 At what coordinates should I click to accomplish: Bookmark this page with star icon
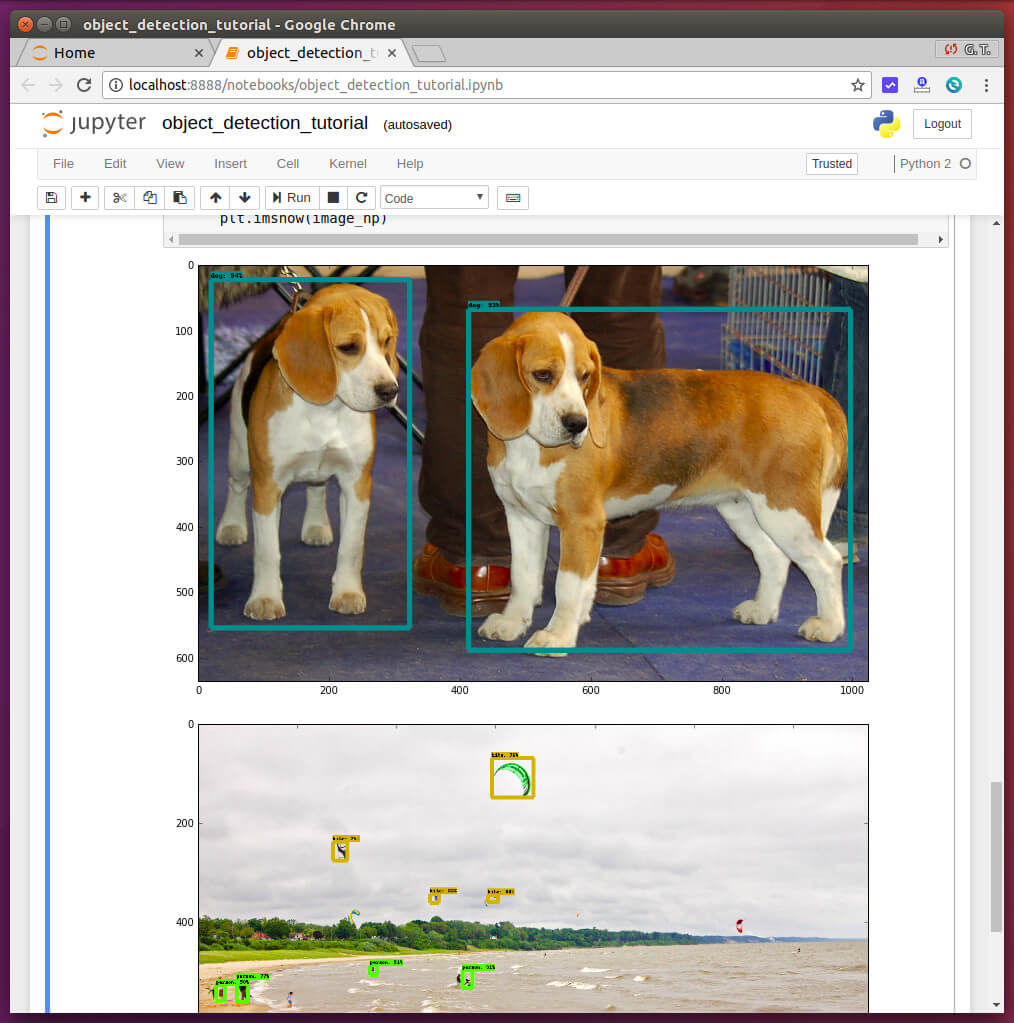pos(857,85)
